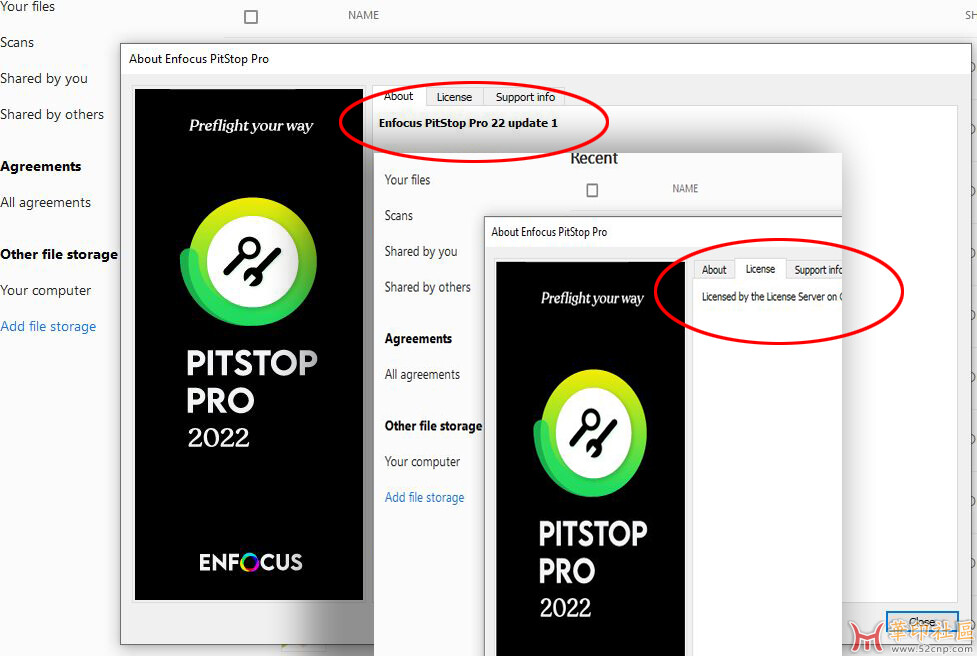Viewport: 977px width, 656px height.
Task: Open Your files in the inset window sidebar
Action: coord(407,180)
